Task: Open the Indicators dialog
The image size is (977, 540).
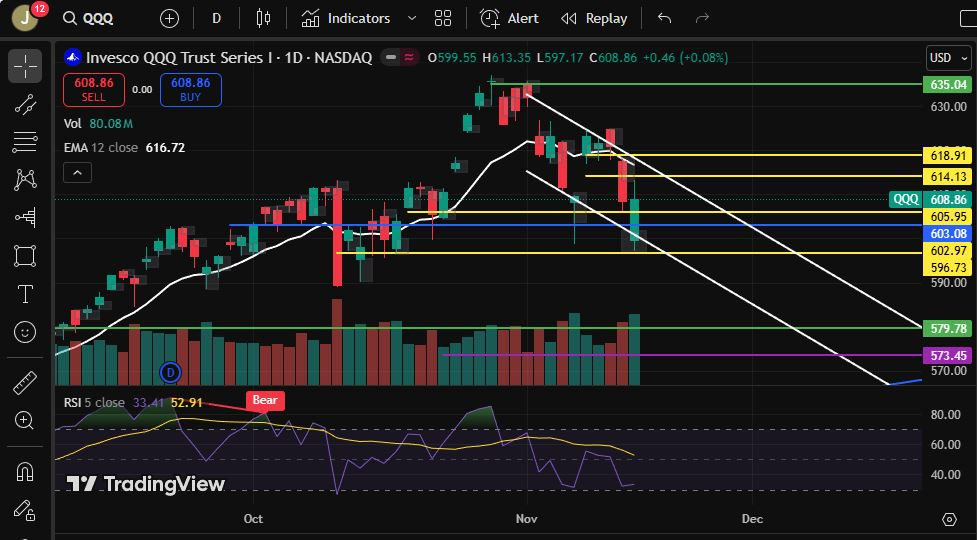Action: pos(346,19)
